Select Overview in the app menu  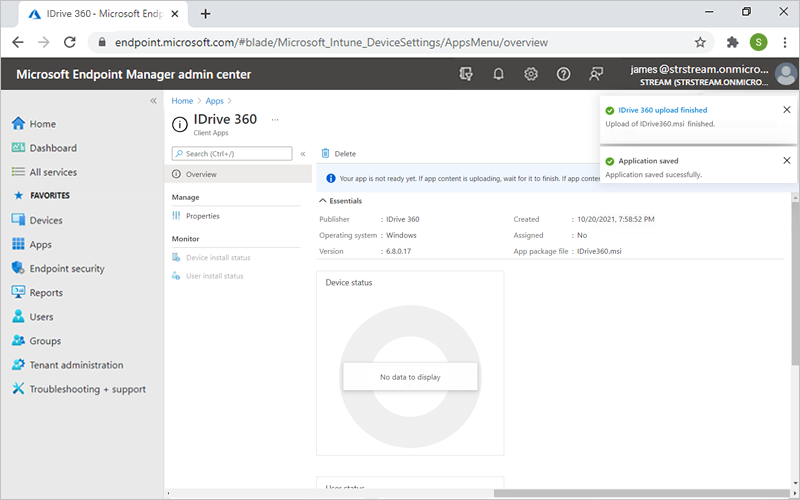pos(200,174)
